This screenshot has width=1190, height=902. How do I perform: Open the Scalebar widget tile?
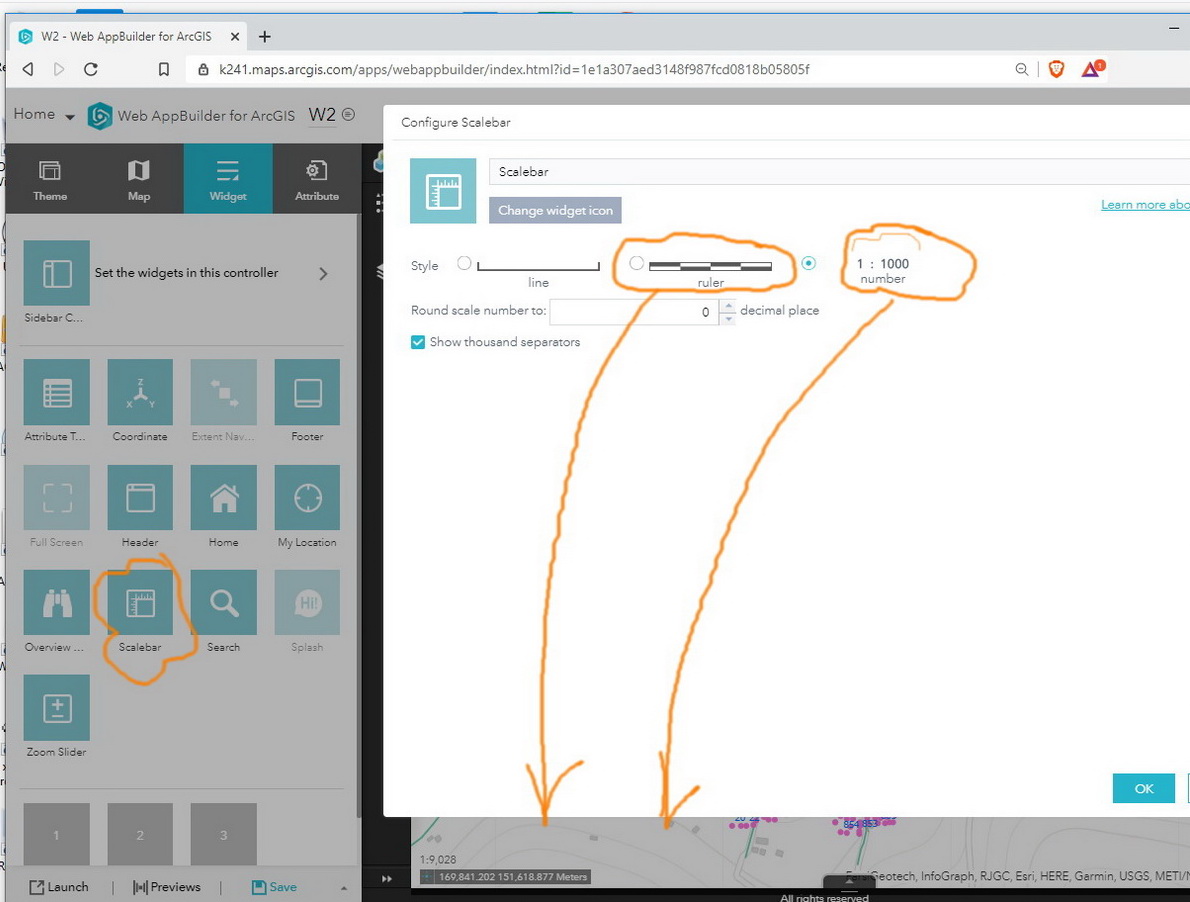[140, 602]
